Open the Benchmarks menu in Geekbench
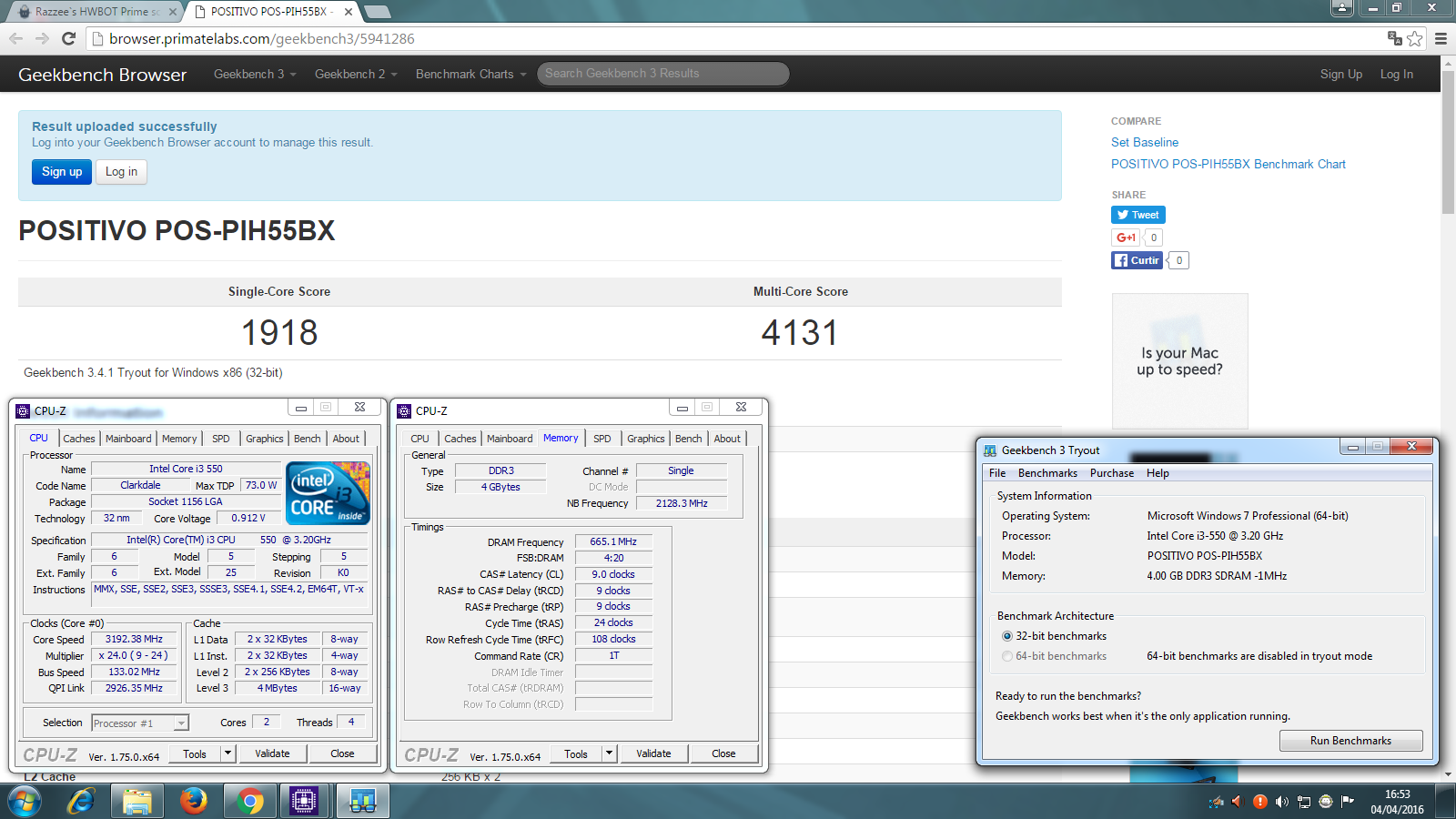This screenshot has width=1456, height=819. point(1047,473)
